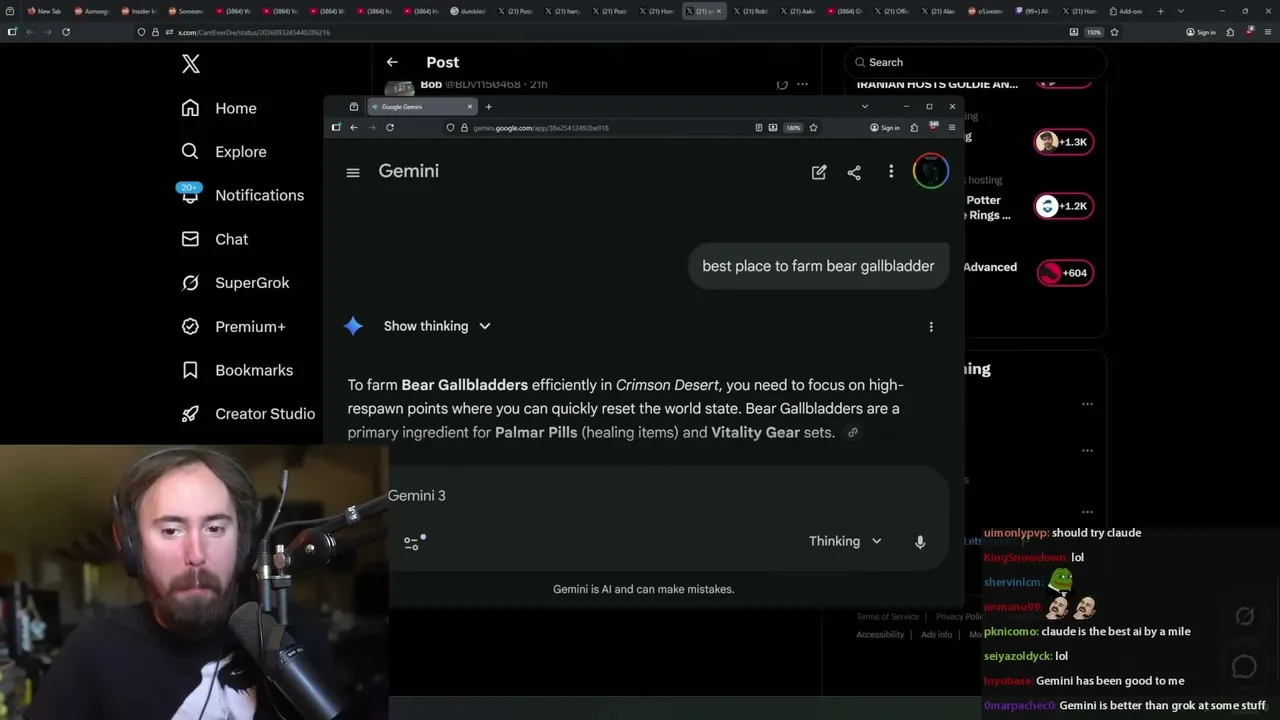Open the Thinking model mode dropdown
1280x720 pixels.
click(845, 542)
